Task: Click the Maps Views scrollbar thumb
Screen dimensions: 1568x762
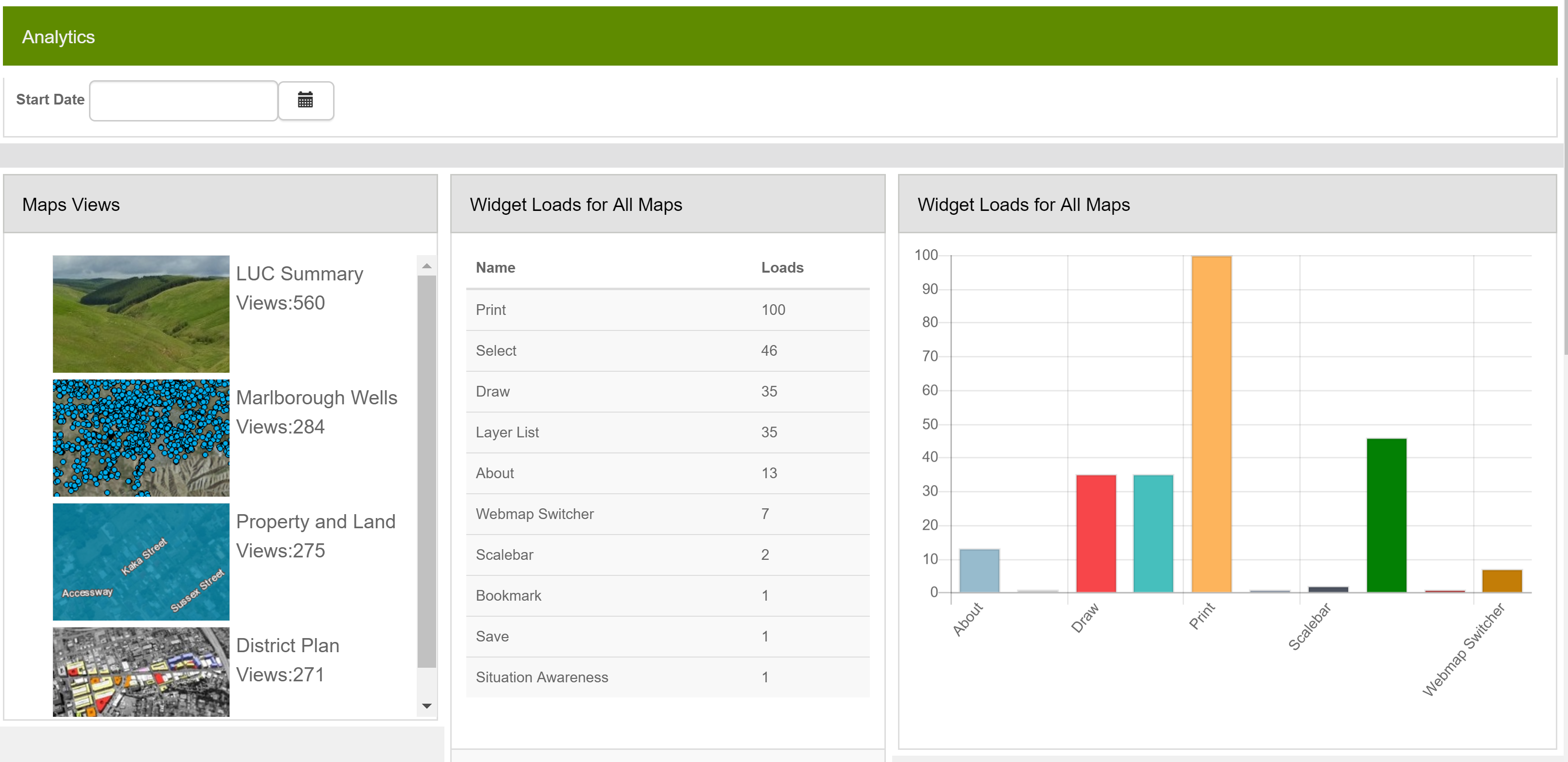Action: click(427, 471)
